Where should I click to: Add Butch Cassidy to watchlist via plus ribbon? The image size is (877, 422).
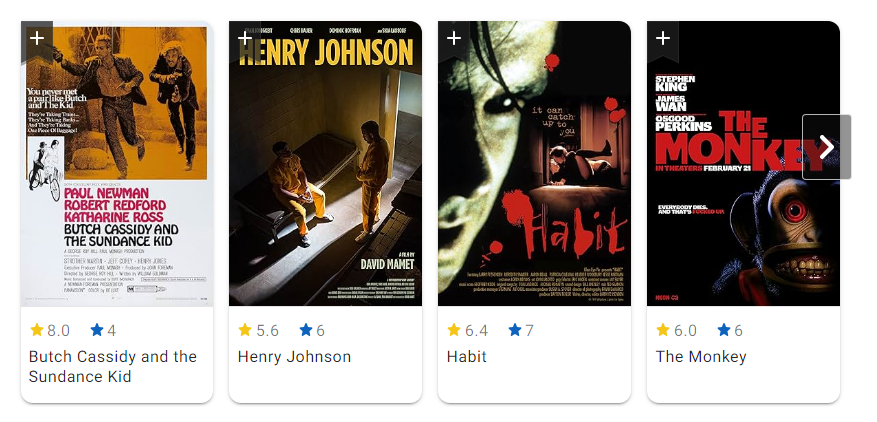pos(37,39)
